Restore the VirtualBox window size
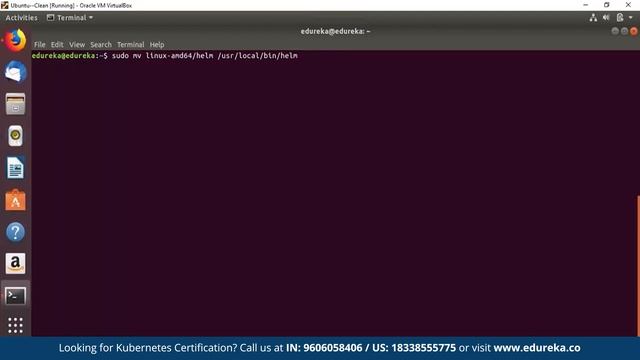This screenshot has height=360, width=640. click(x=607, y=5)
